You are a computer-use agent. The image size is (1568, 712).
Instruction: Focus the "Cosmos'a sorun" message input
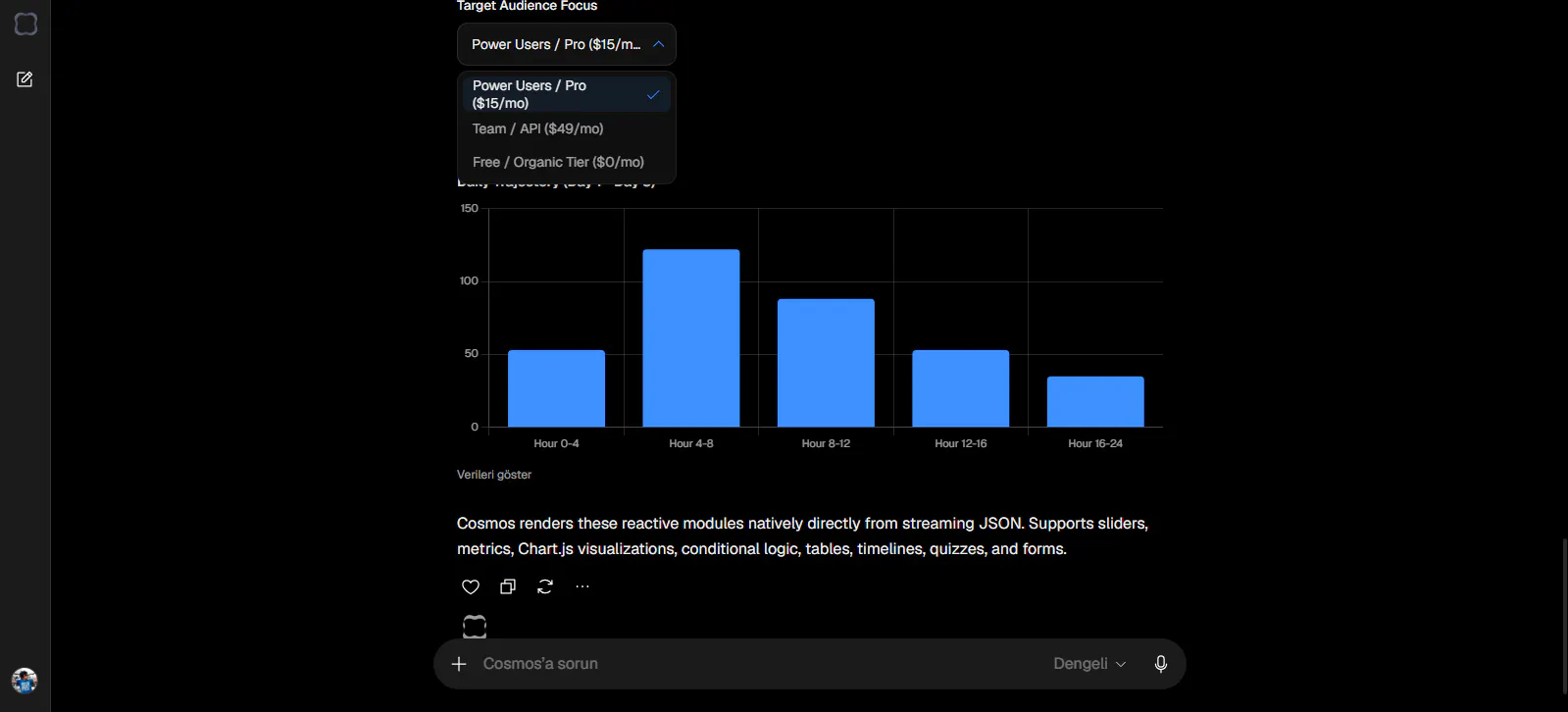[760, 664]
